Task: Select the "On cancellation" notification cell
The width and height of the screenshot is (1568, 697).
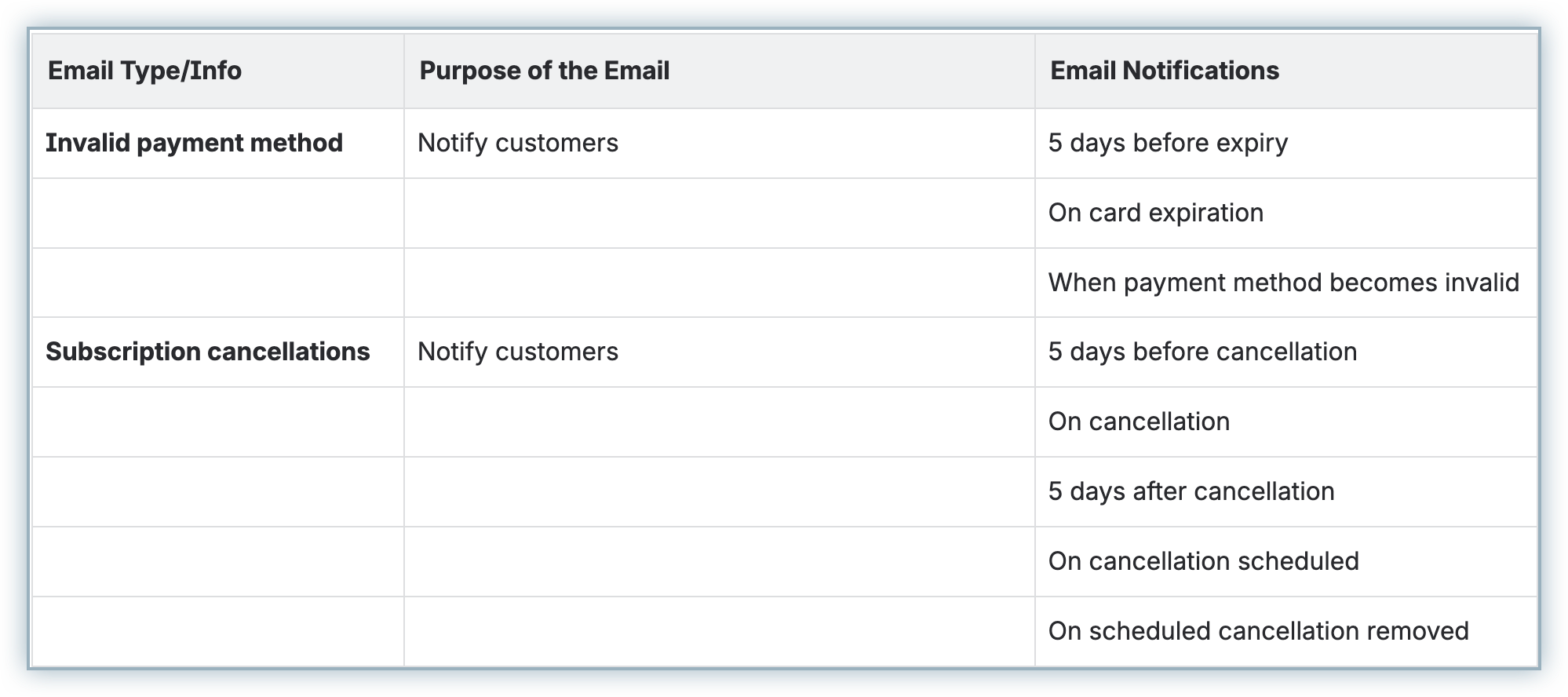Action: [x=1139, y=421]
